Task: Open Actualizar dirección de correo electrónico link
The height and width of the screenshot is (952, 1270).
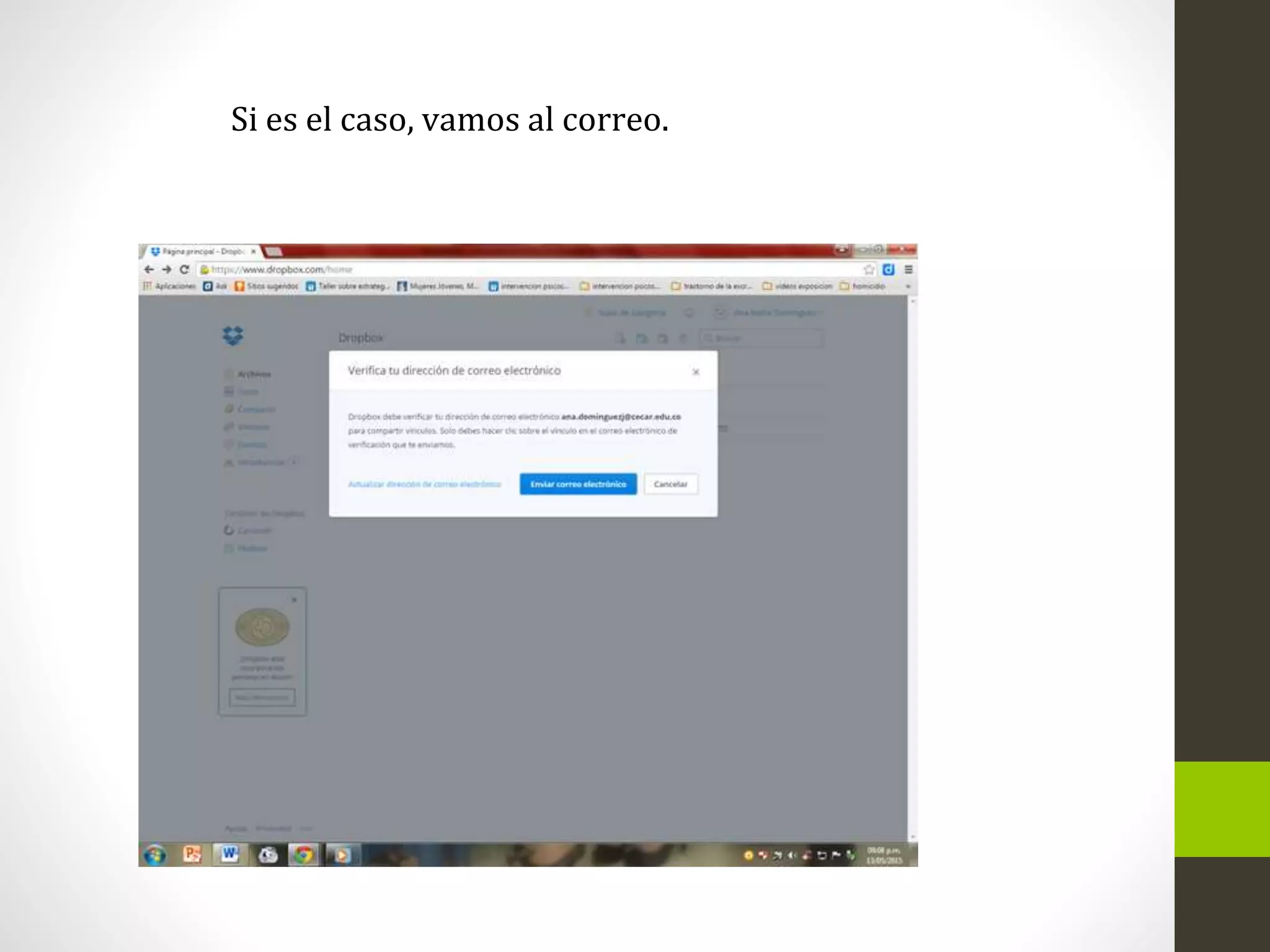Action: coord(425,484)
